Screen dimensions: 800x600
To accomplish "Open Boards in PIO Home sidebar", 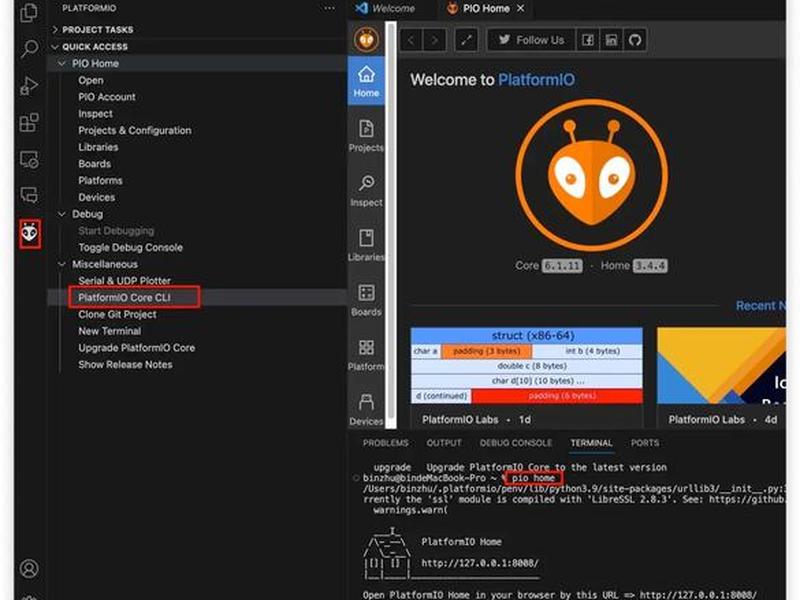I will point(366,300).
